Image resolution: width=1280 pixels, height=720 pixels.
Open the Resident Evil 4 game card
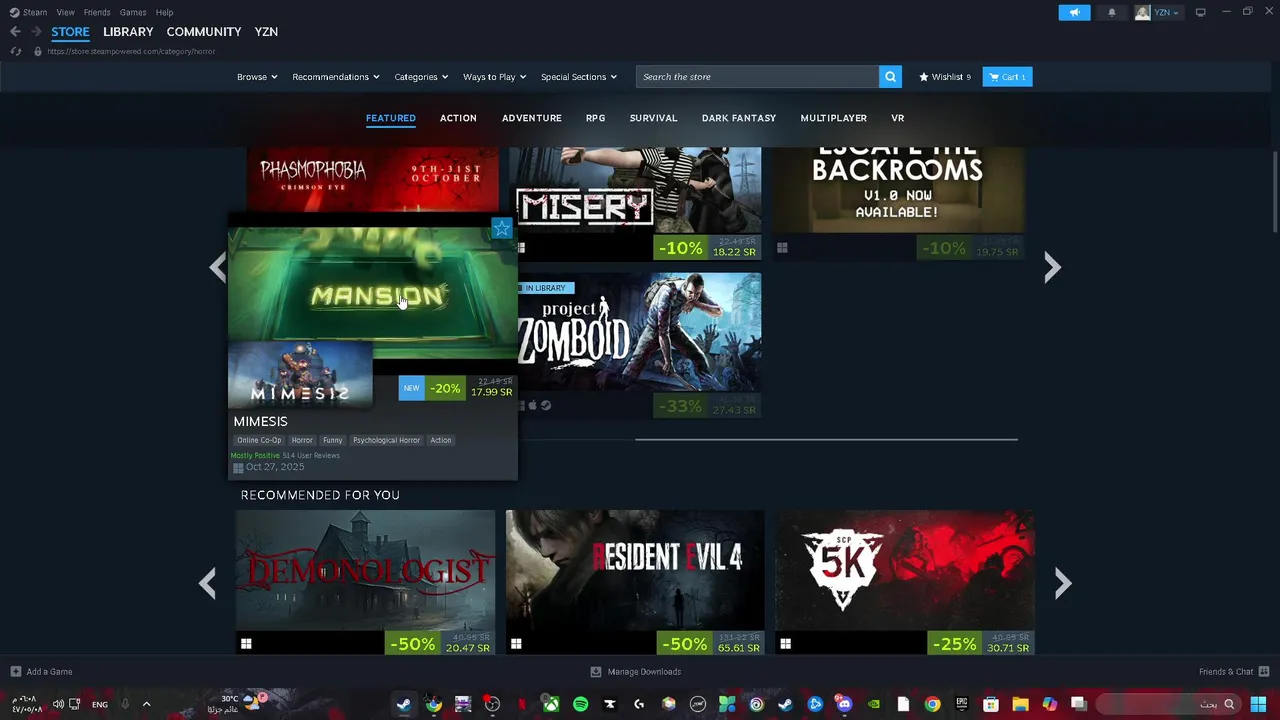click(x=635, y=582)
